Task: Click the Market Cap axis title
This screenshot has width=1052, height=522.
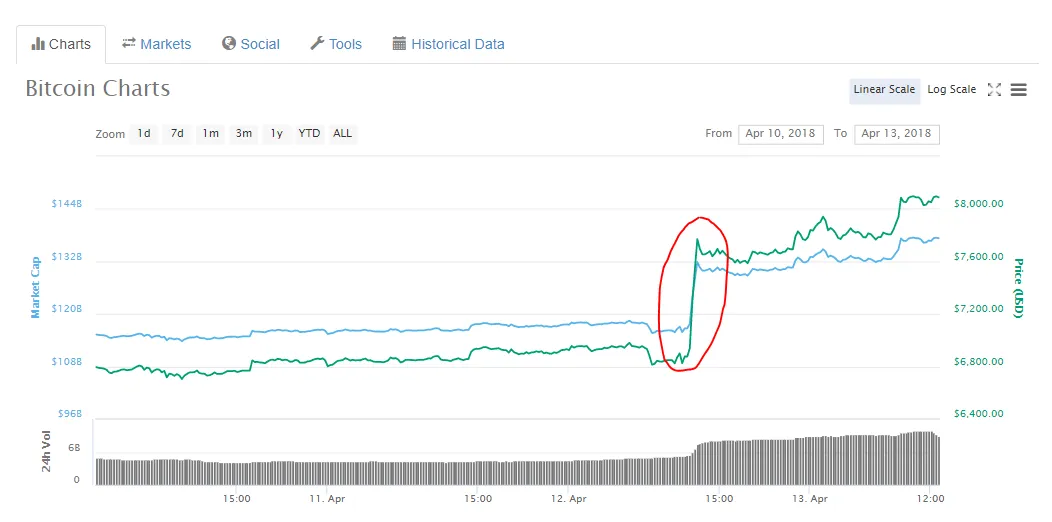Action: [x=35, y=286]
